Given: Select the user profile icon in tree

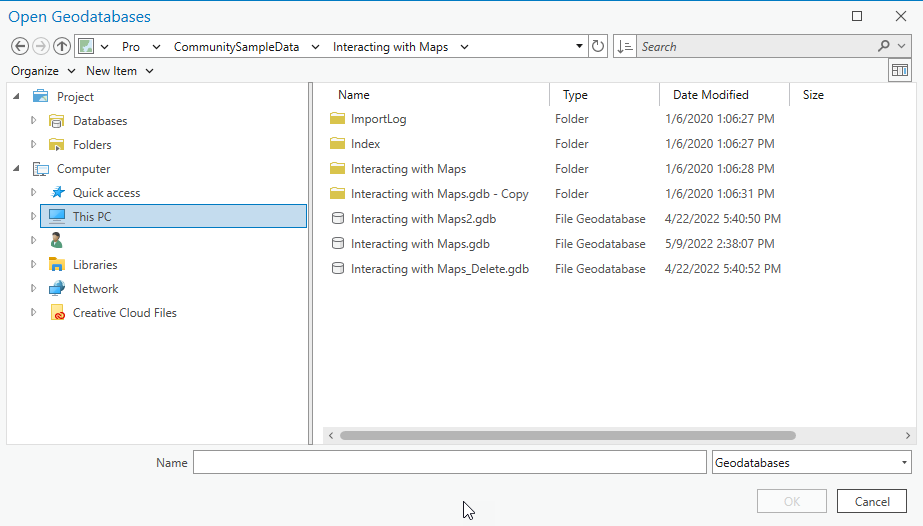Looking at the screenshot, I should (x=57, y=240).
